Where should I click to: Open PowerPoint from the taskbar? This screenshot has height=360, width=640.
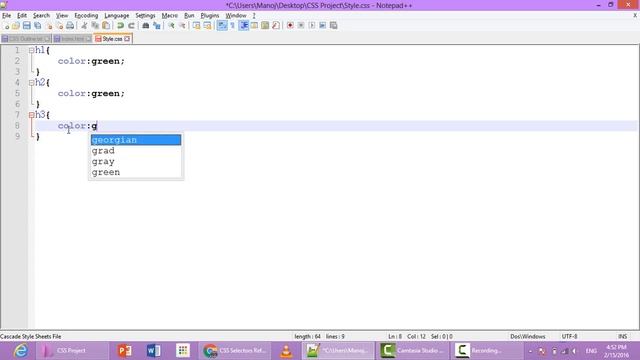coord(124,351)
